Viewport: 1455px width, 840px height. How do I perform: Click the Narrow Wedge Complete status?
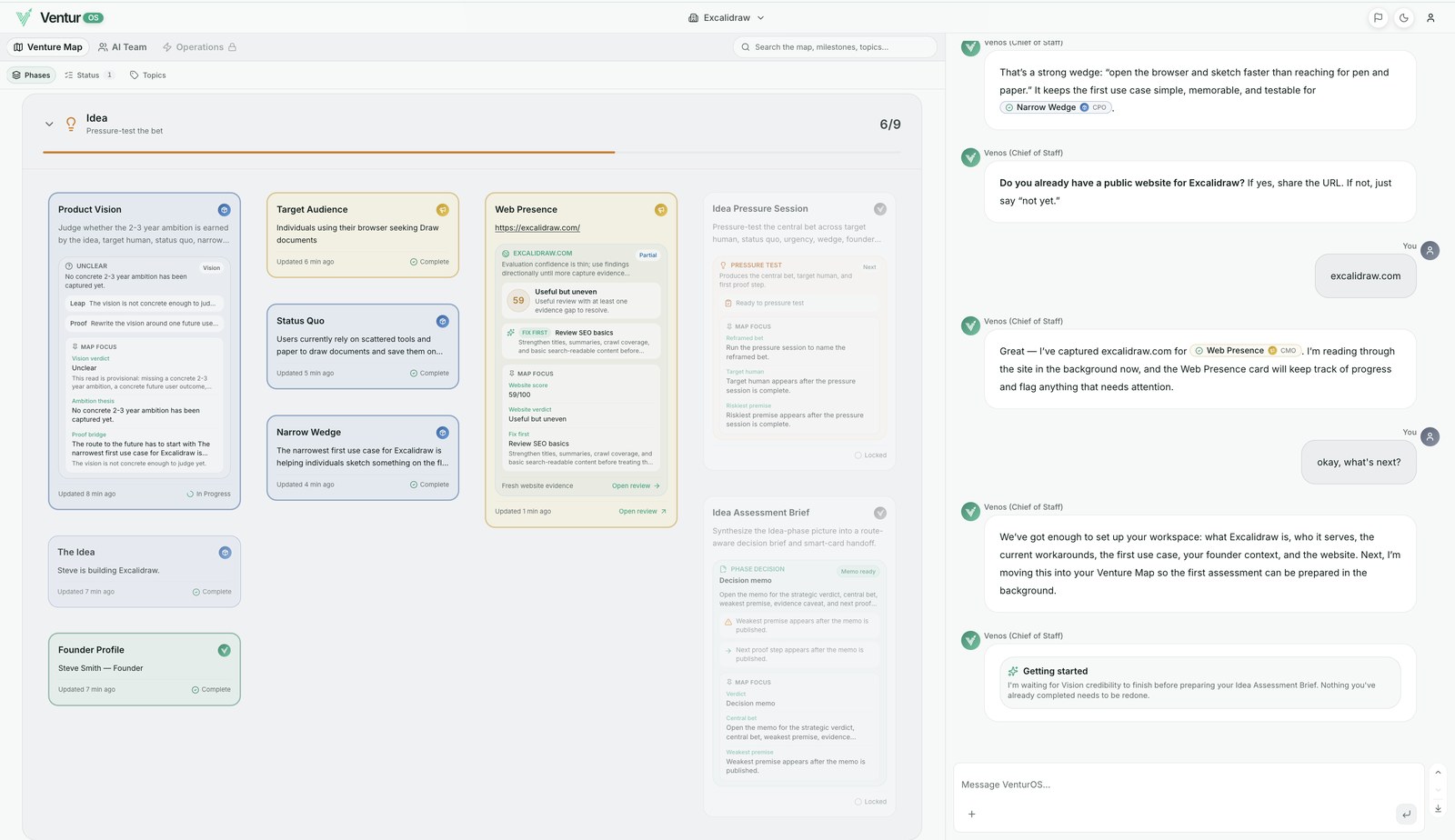429,485
